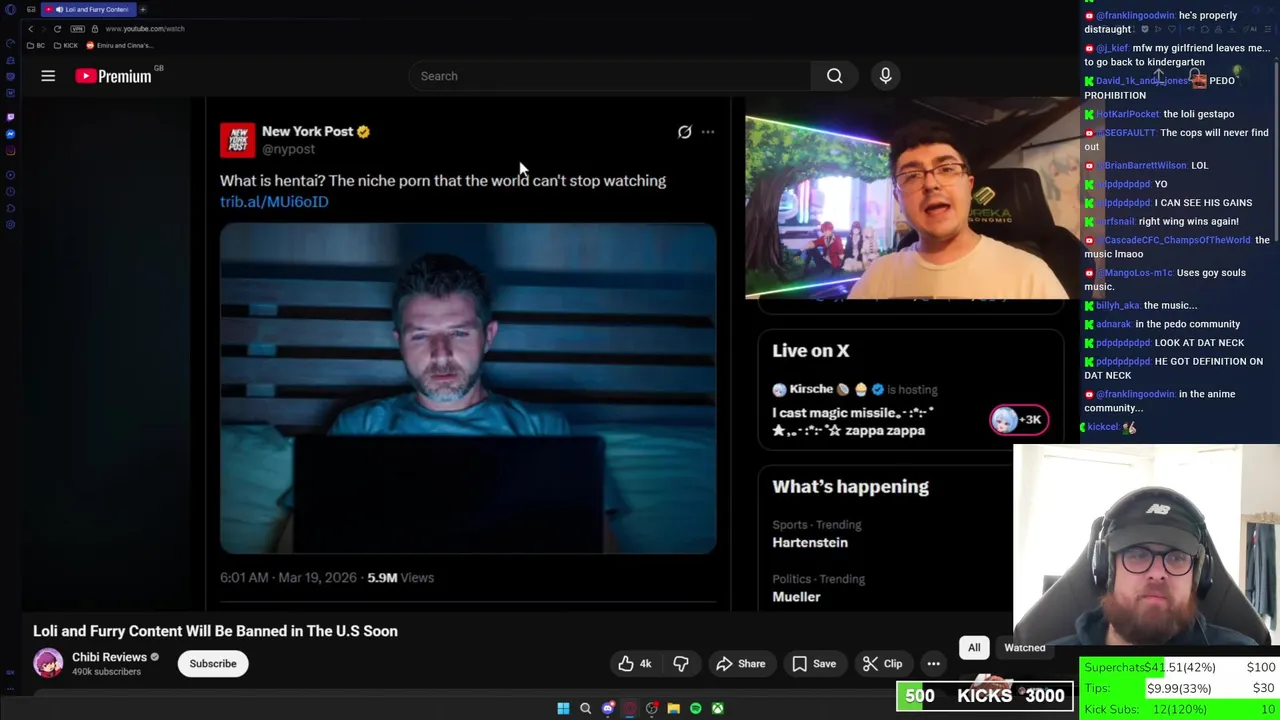Viewport: 1280px width, 720px height.
Task: Open the trib.al/MUi6oID link
Action: tap(274, 201)
